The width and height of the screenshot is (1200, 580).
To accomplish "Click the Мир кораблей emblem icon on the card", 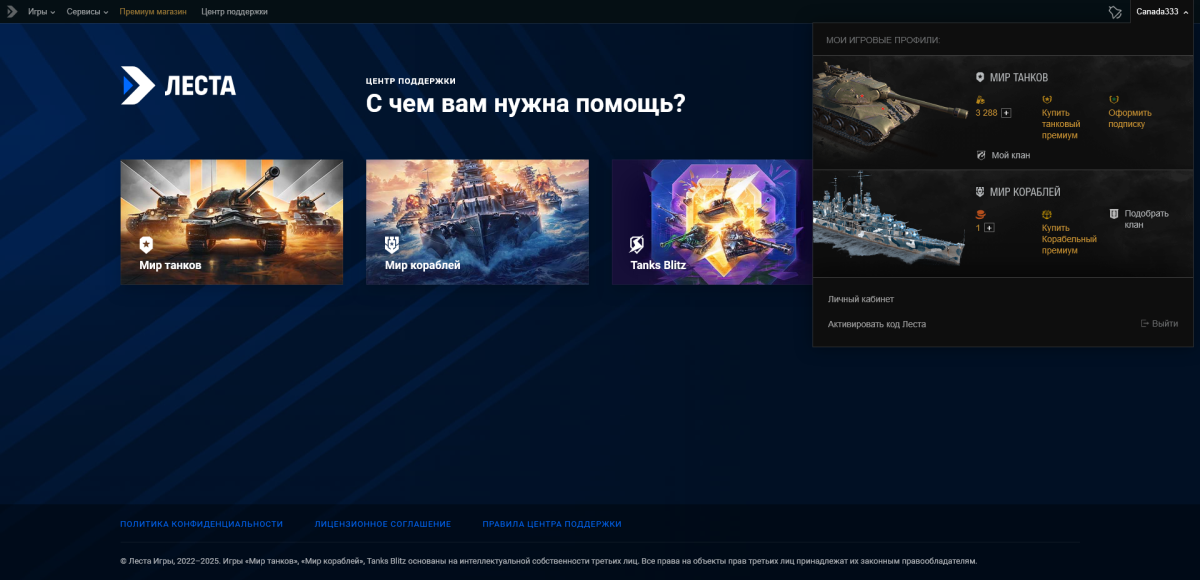I will tap(392, 244).
